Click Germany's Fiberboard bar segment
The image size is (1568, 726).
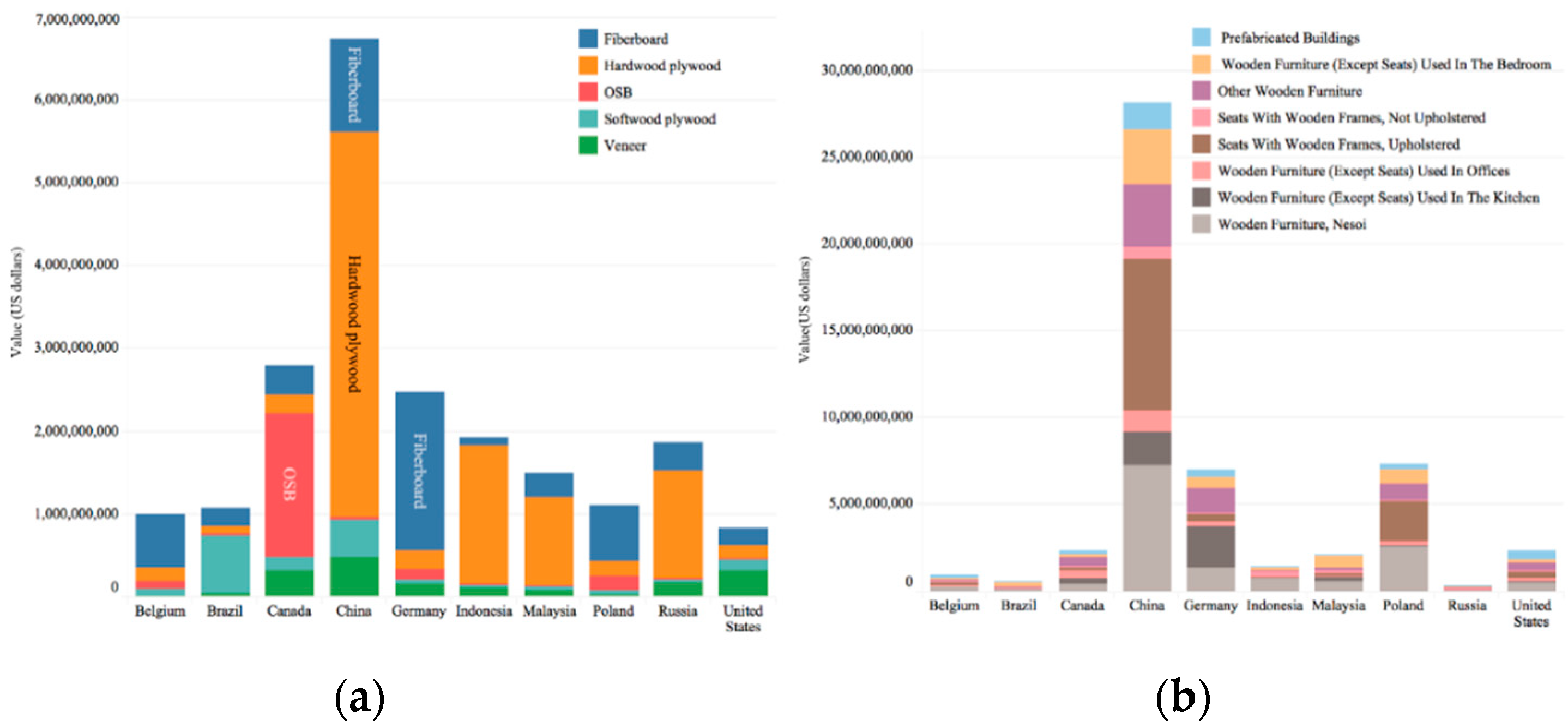pos(419,471)
